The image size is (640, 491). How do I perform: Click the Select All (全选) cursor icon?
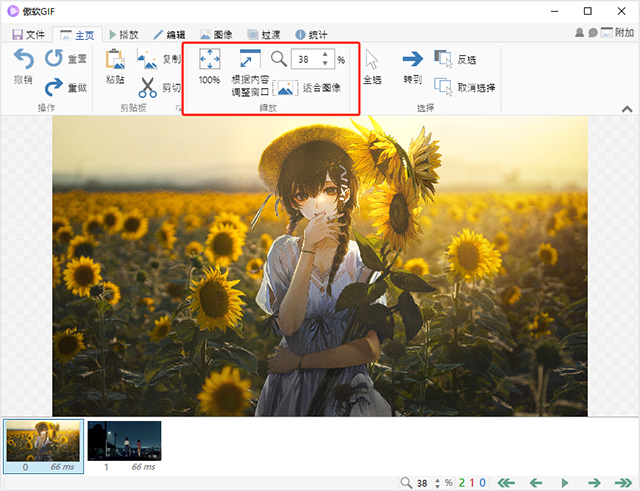[372, 59]
